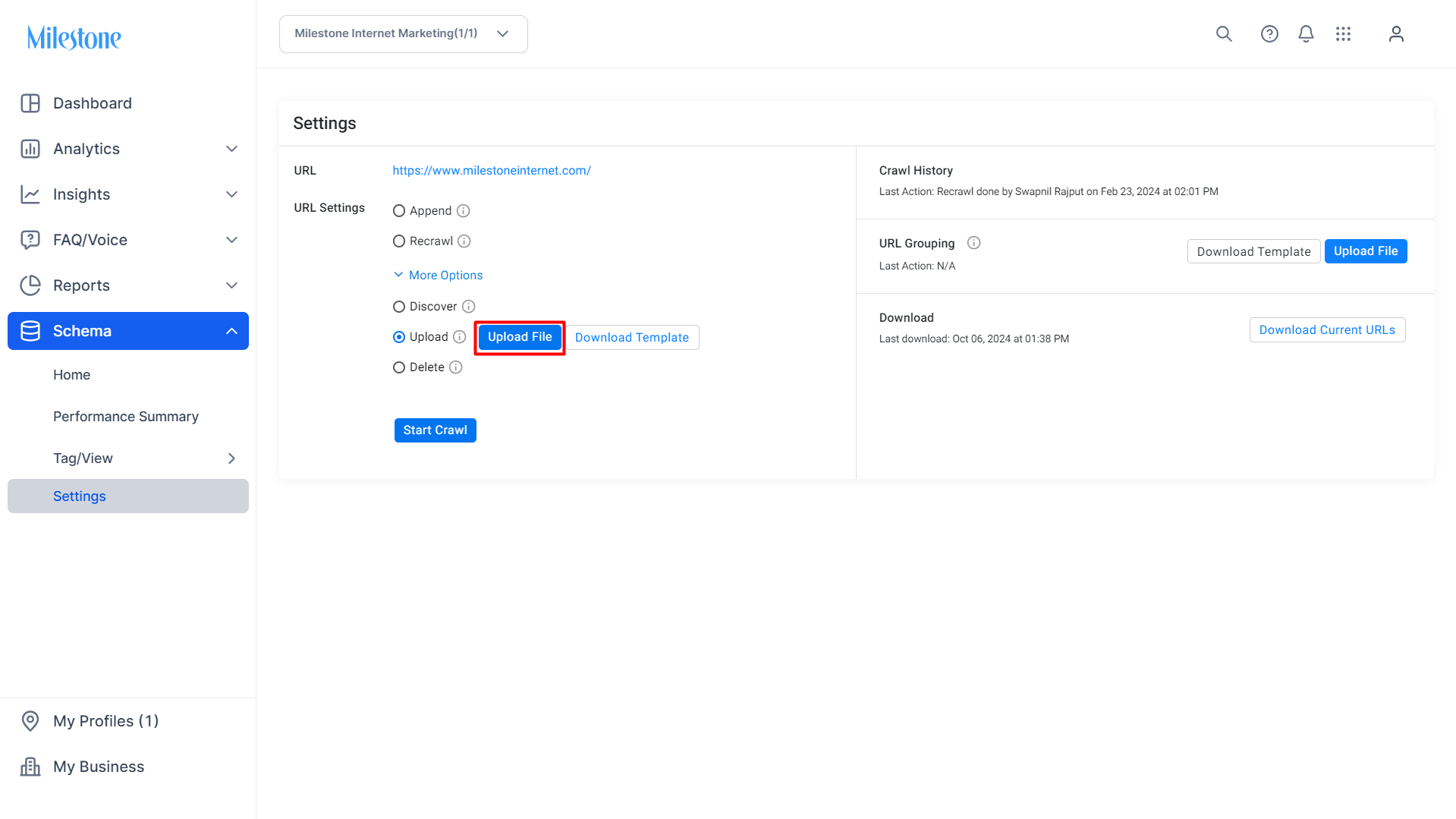Click the My Profiles location pin icon

[30, 721]
